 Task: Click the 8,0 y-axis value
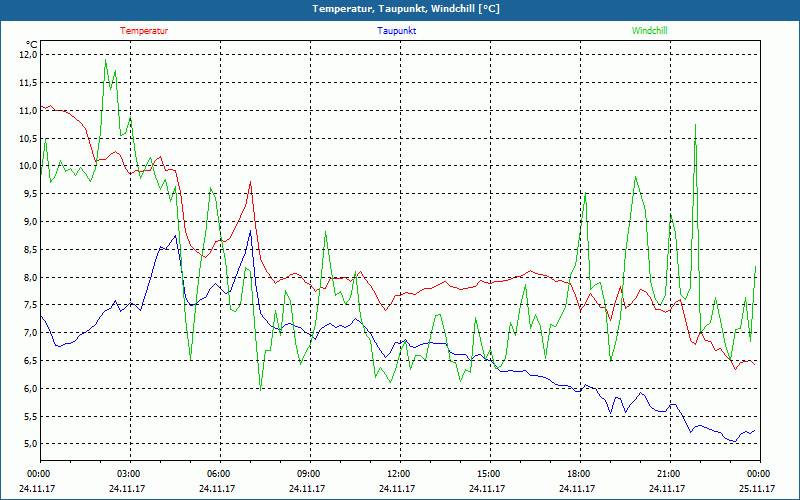[30, 277]
